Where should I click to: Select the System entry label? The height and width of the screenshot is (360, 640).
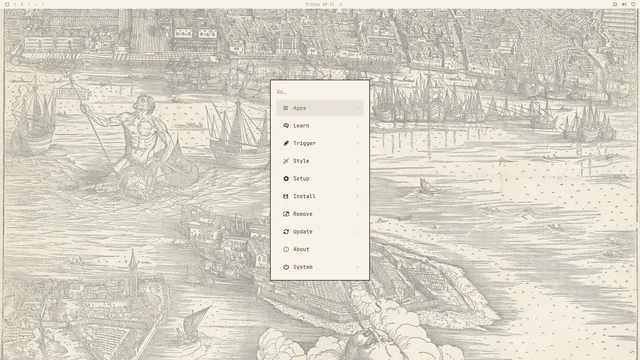(x=302, y=267)
